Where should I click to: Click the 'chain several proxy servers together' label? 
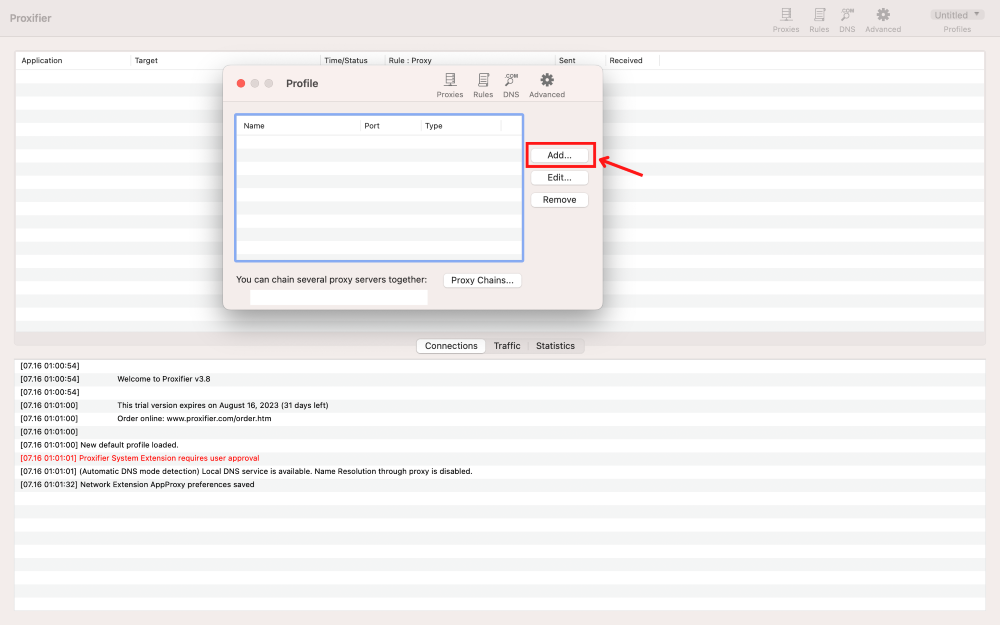click(332, 279)
